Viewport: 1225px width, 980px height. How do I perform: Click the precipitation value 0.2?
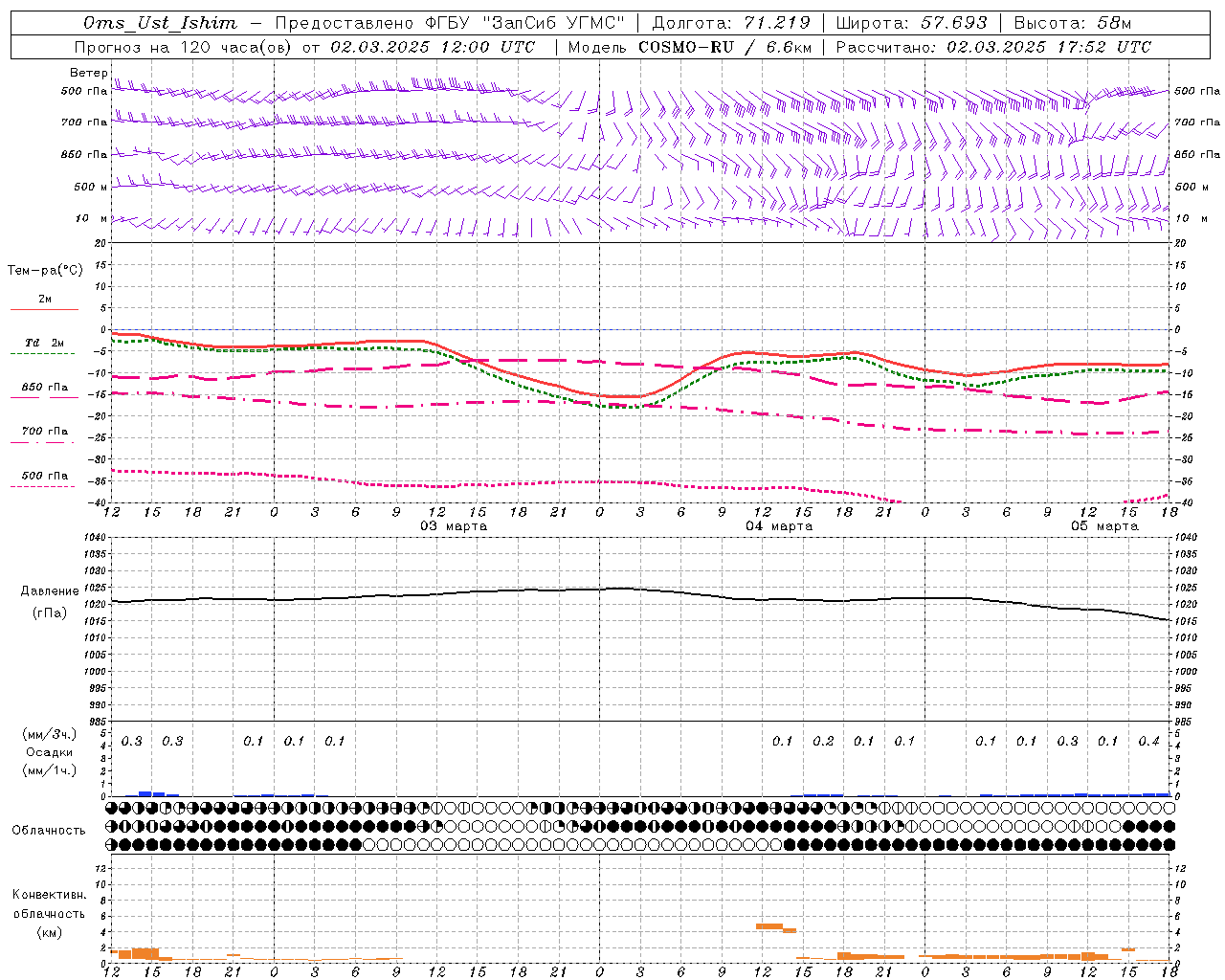[x=823, y=742]
